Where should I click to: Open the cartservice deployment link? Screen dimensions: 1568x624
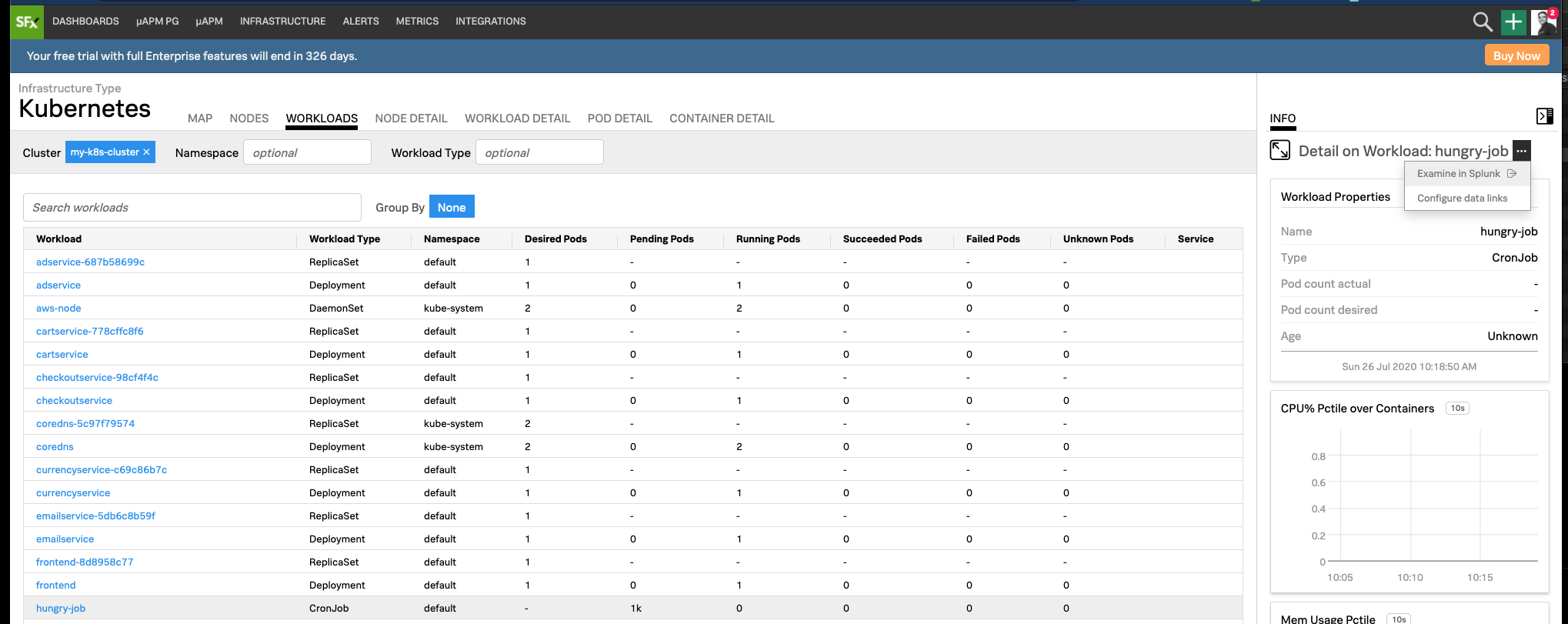62,354
